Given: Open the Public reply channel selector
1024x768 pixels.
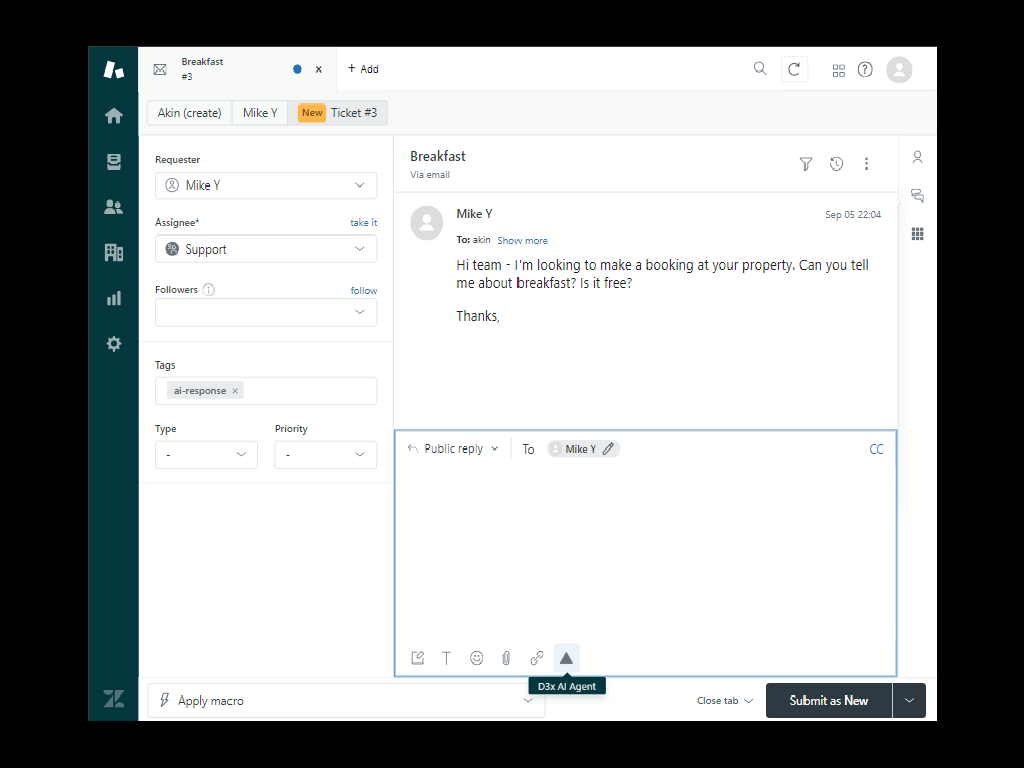Looking at the screenshot, I should pos(453,449).
